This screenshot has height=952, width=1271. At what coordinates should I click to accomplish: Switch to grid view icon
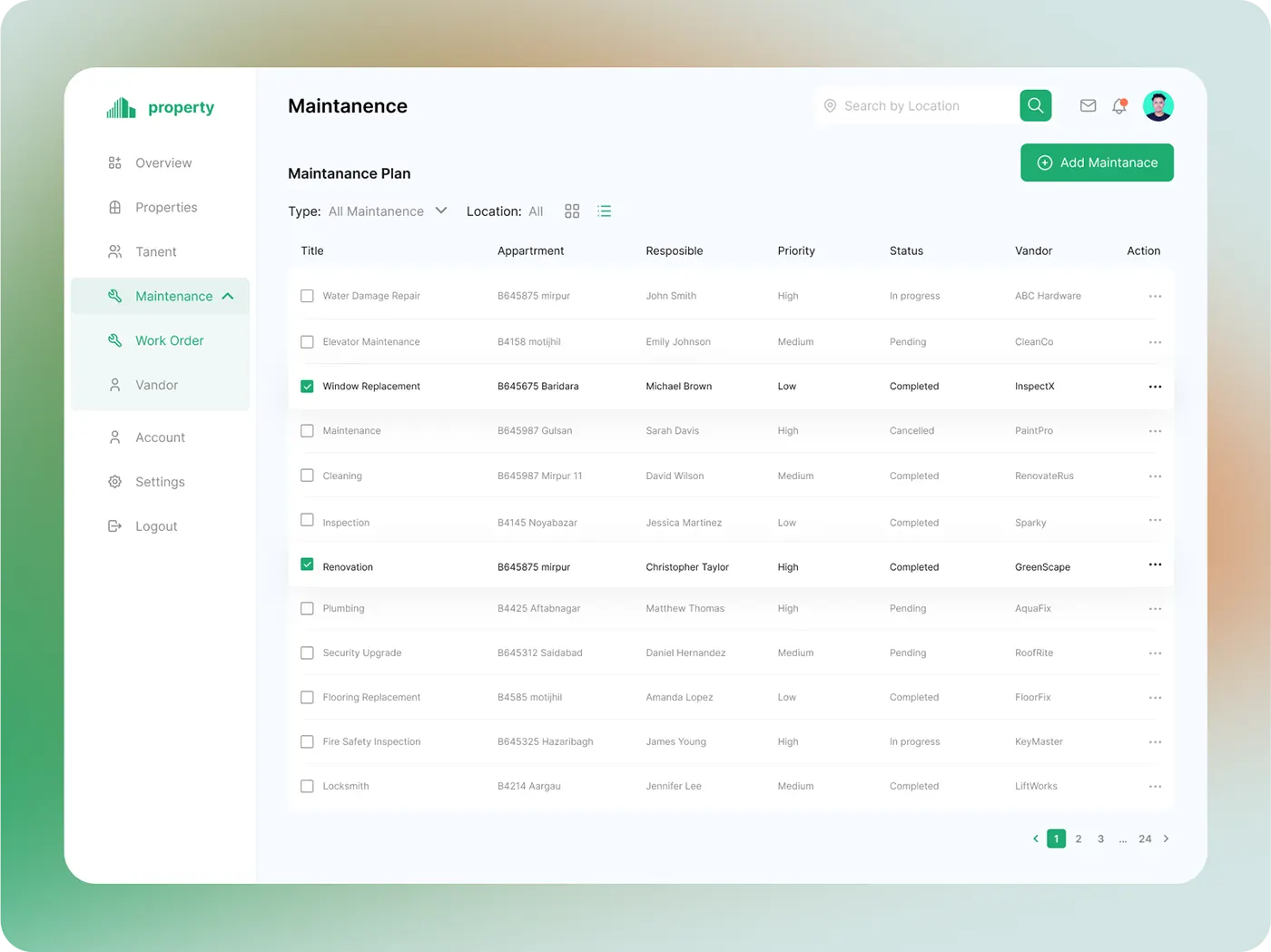pyautogui.click(x=572, y=211)
